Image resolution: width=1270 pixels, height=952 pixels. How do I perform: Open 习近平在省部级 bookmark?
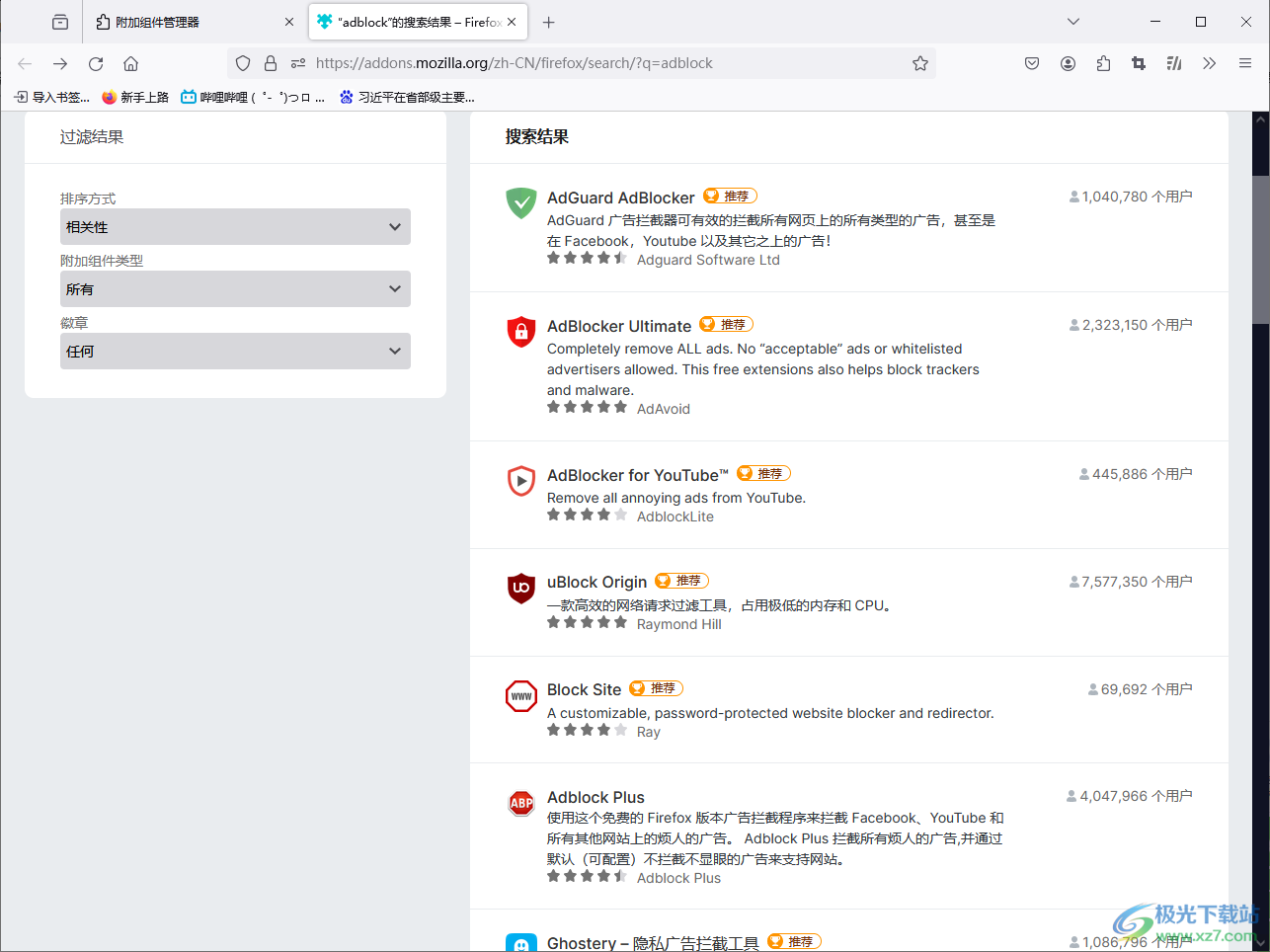[x=407, y=97]
